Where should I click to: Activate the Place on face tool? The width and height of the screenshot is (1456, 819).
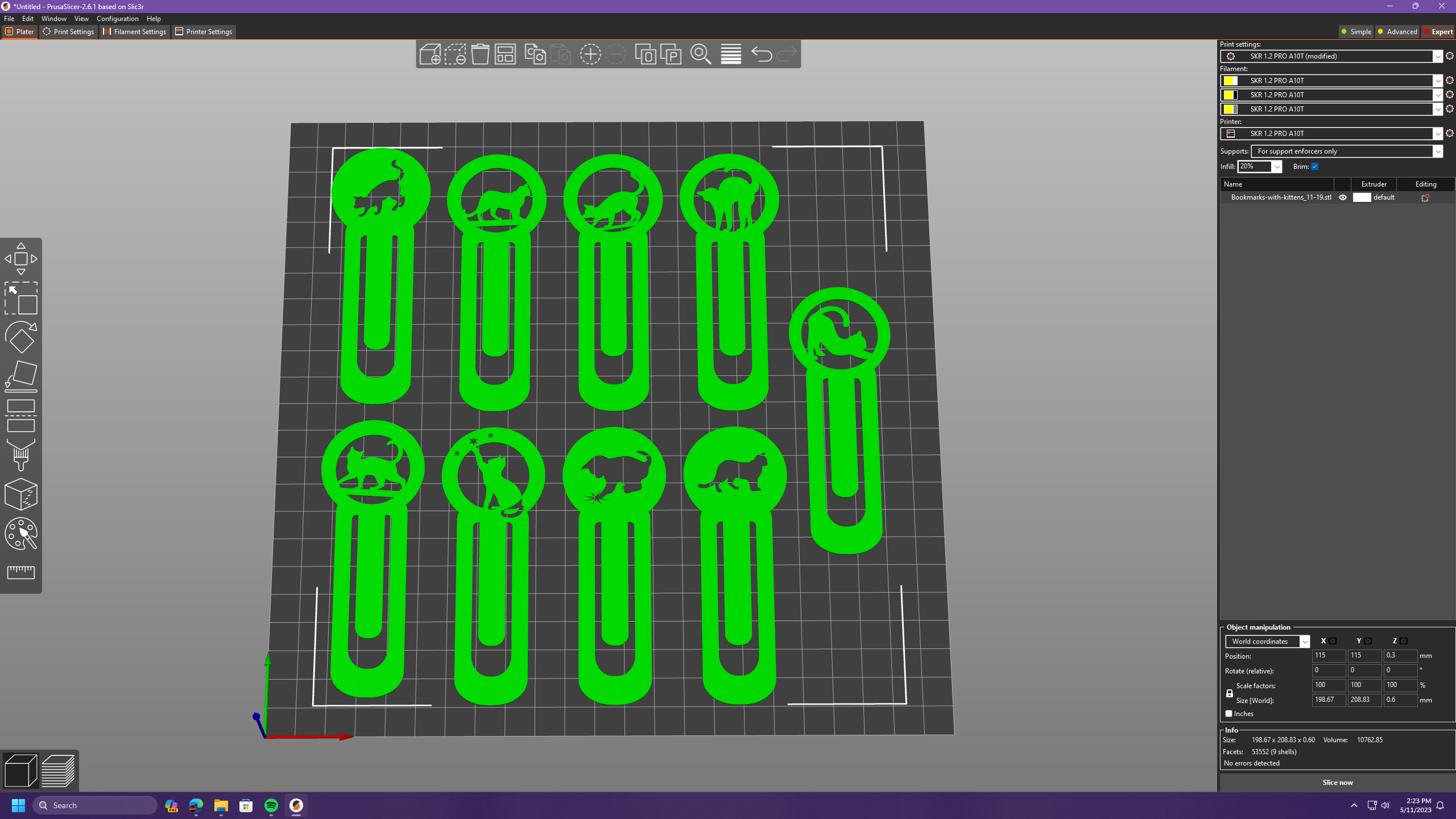(x=21, y=376)
